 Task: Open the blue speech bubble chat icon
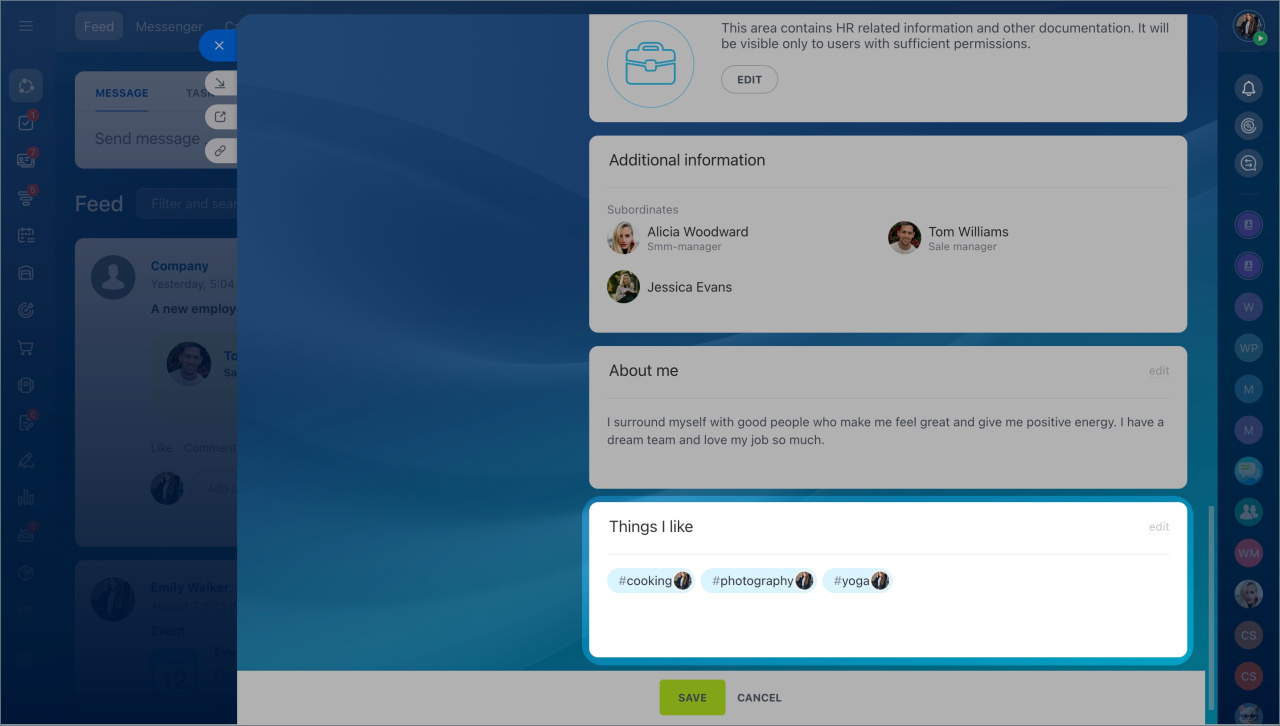tap(1248, 470)
